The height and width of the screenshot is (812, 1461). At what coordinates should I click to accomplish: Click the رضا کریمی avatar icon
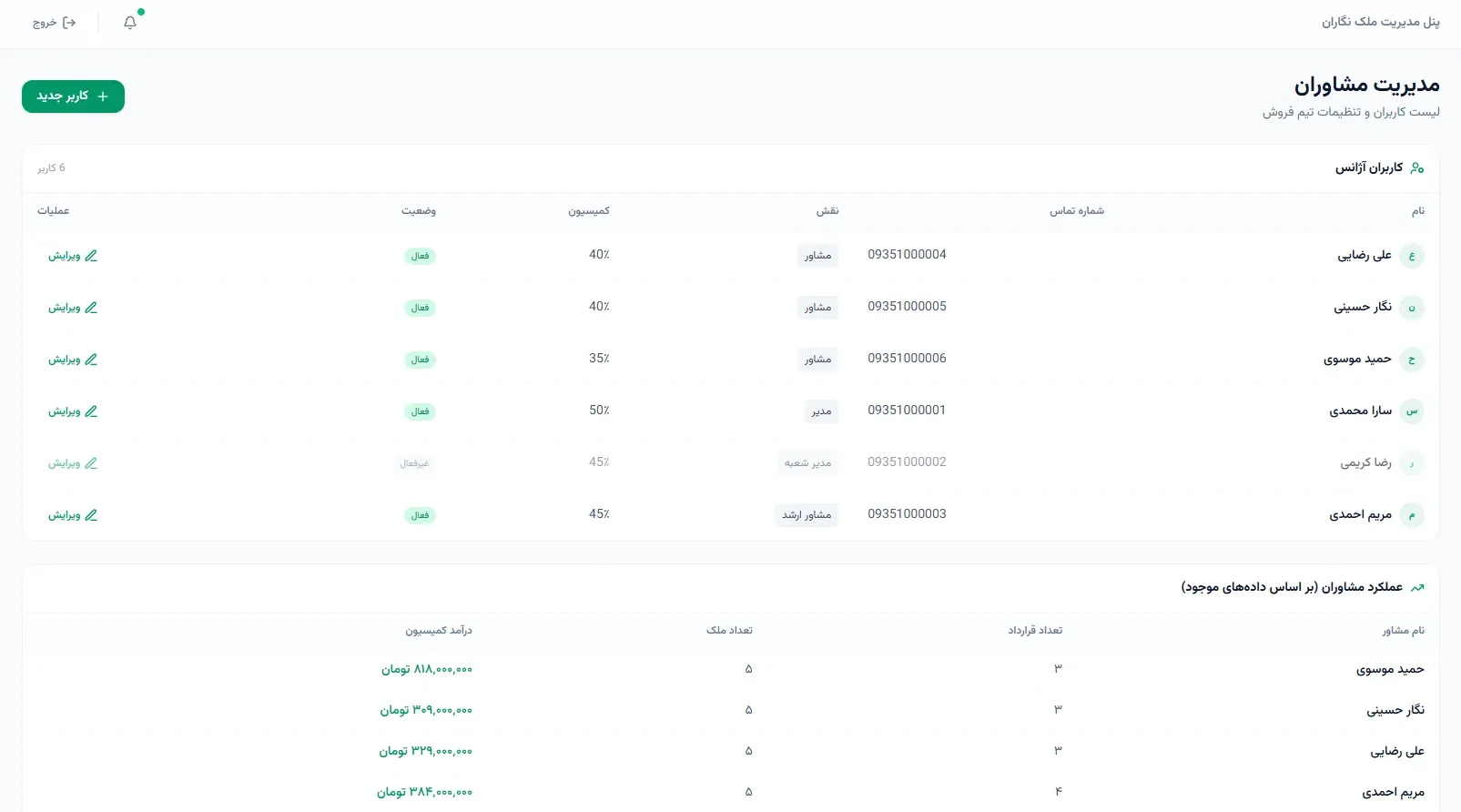1412,463
